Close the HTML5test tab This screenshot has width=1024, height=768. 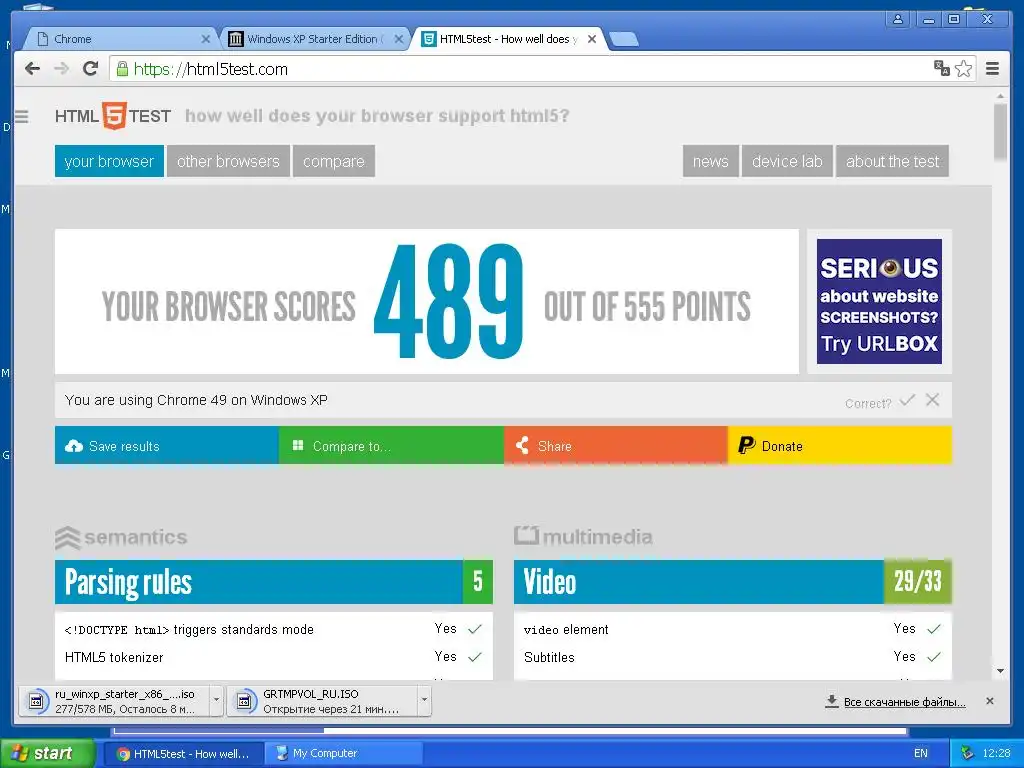[592, 39]
